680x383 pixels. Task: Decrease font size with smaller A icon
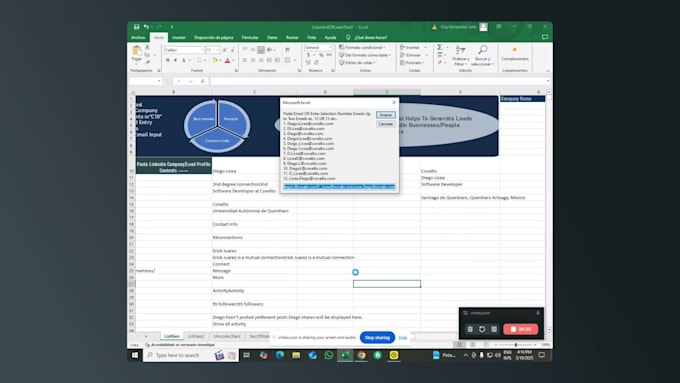[x=233, y=50]
